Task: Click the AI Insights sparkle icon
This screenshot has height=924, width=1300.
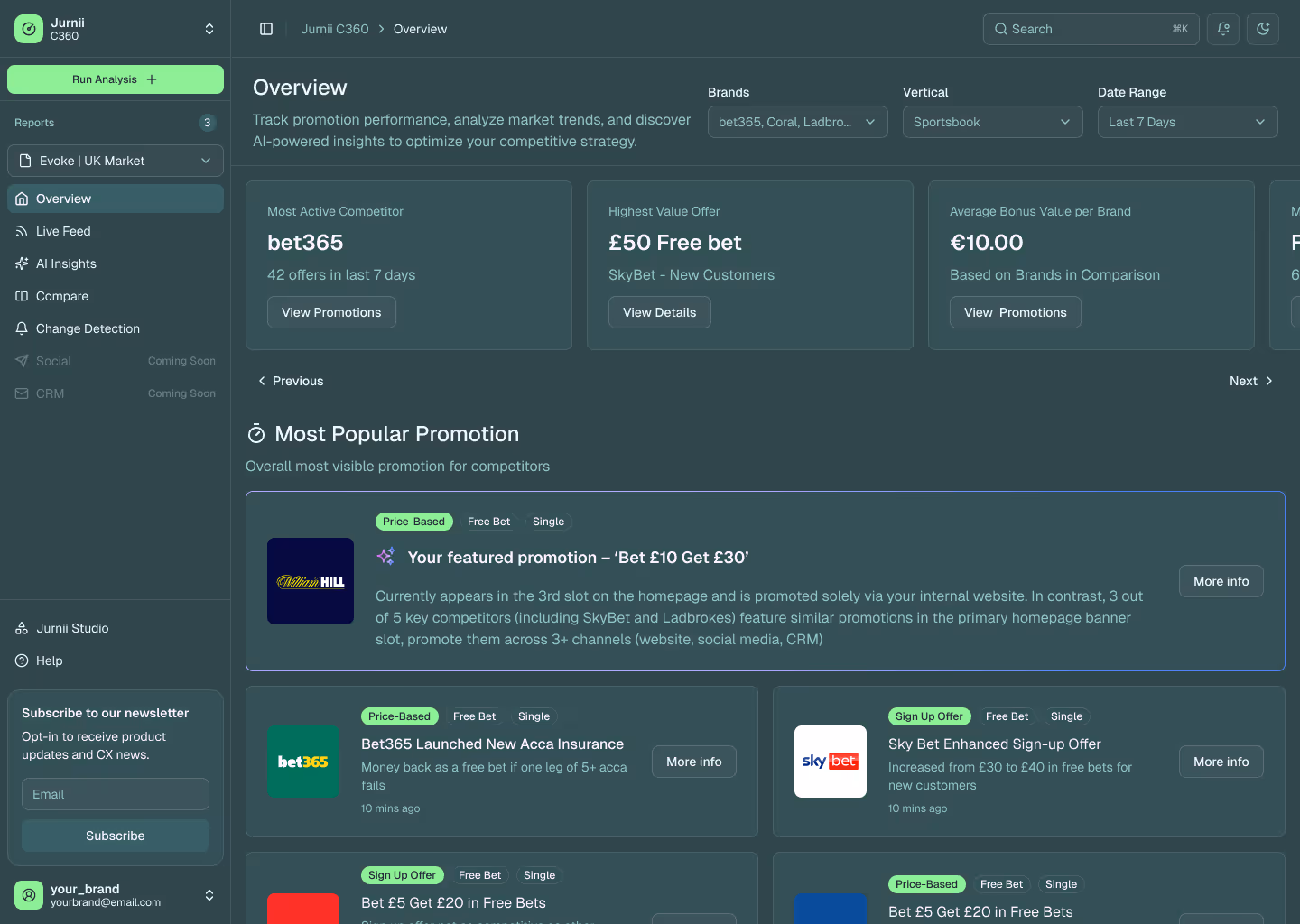Action: click(x=22, y=263)
